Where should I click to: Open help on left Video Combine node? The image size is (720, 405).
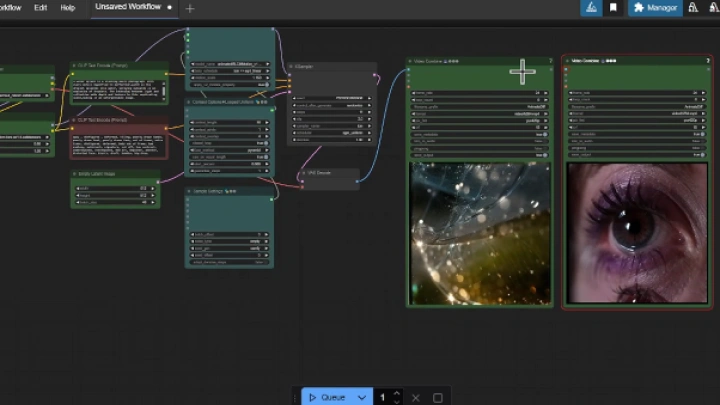tap(550, 61)
